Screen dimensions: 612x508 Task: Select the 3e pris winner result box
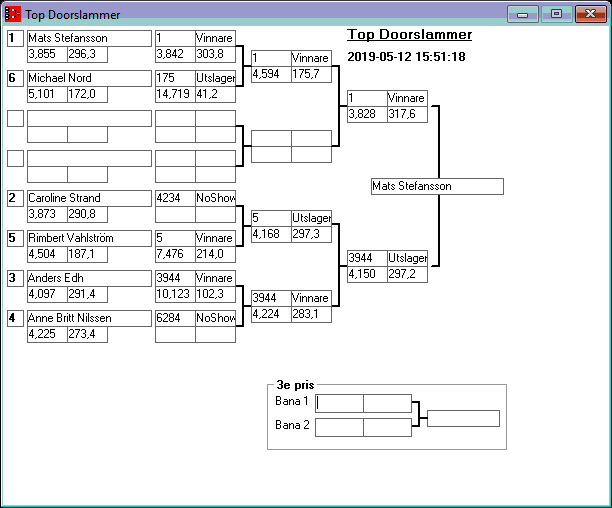click(463, 418)
